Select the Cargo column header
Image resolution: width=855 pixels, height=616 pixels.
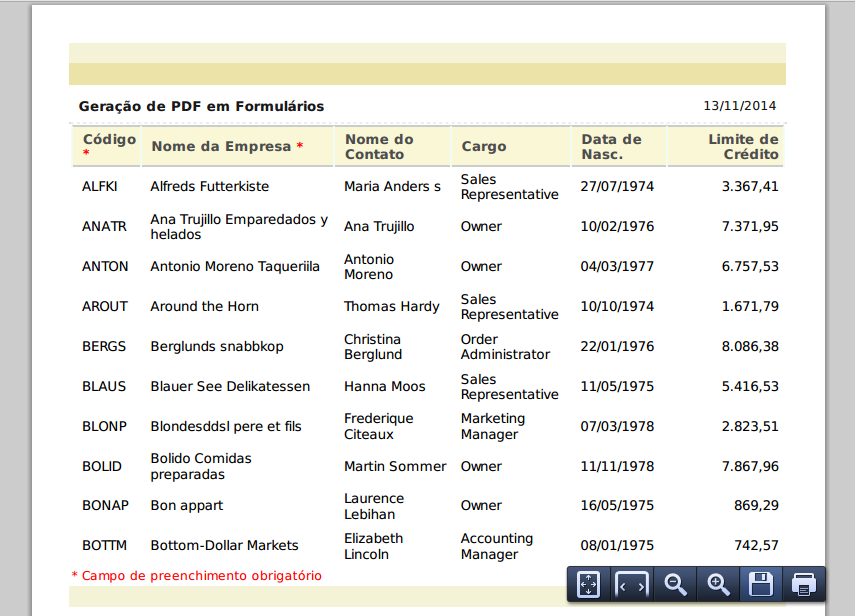coord(484,147)
